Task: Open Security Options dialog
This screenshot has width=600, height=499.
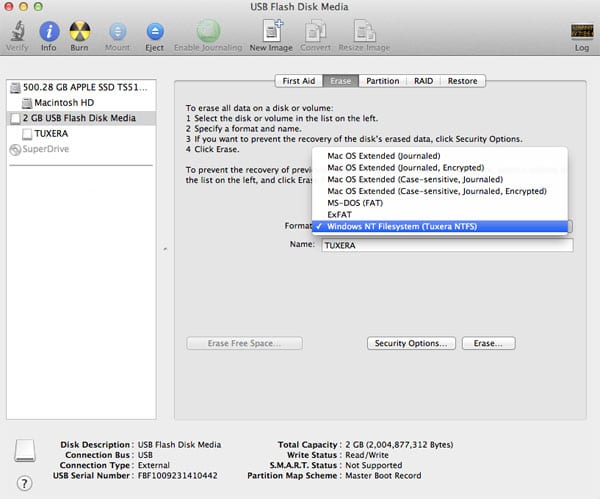Action: coord(411,343)
